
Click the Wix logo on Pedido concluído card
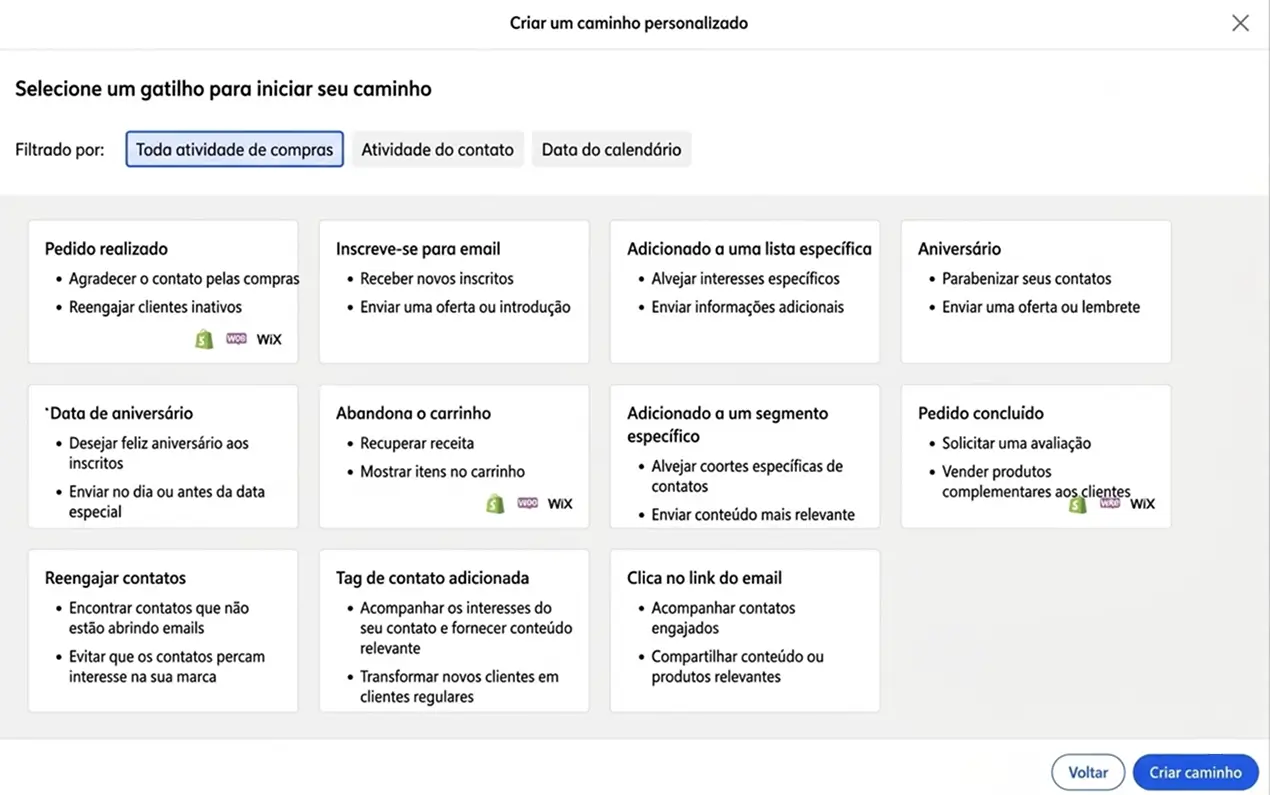pyautogui.click(x=1142, y=504)
